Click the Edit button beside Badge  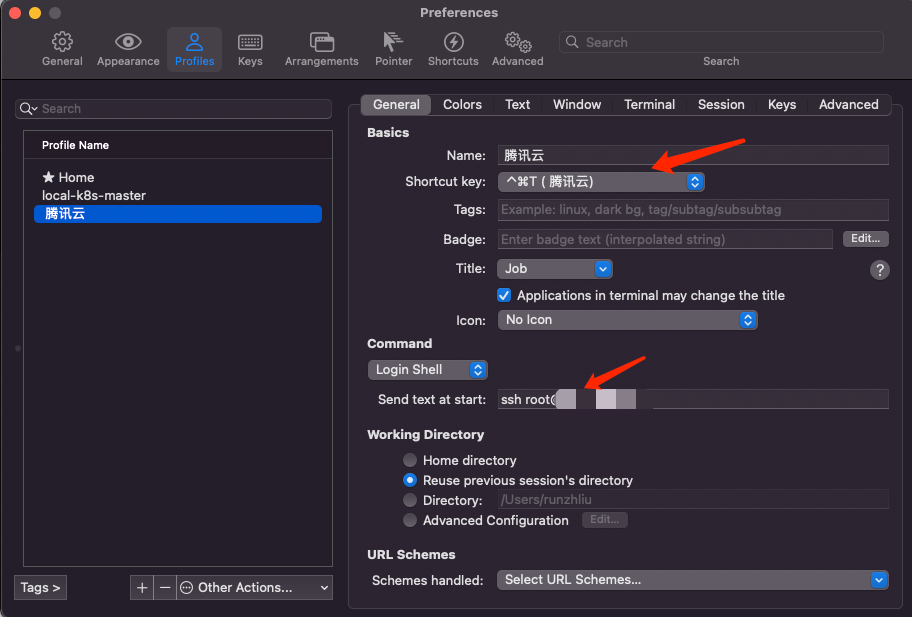866,239
